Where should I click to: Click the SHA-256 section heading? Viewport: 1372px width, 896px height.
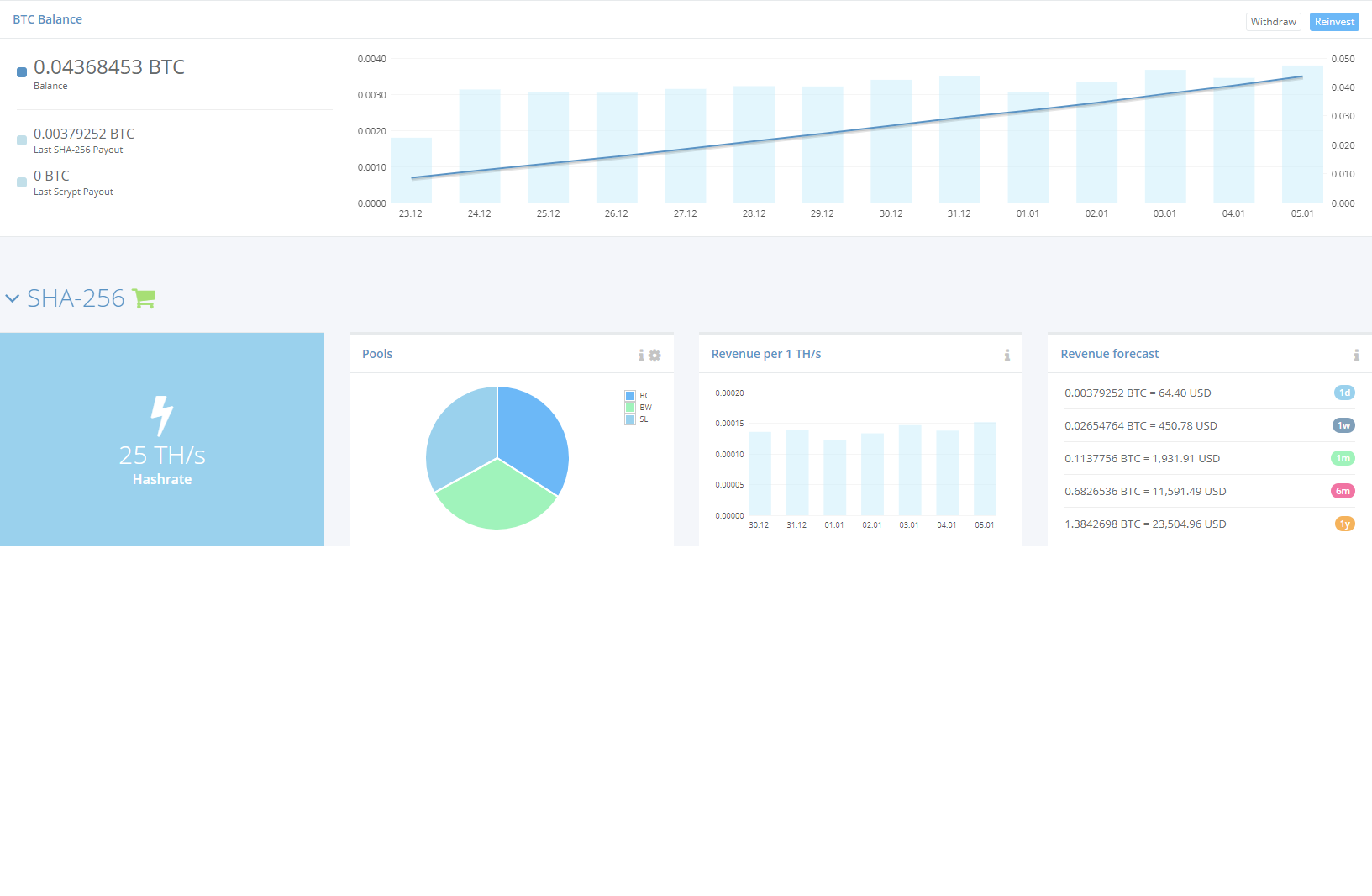point(76,298)
